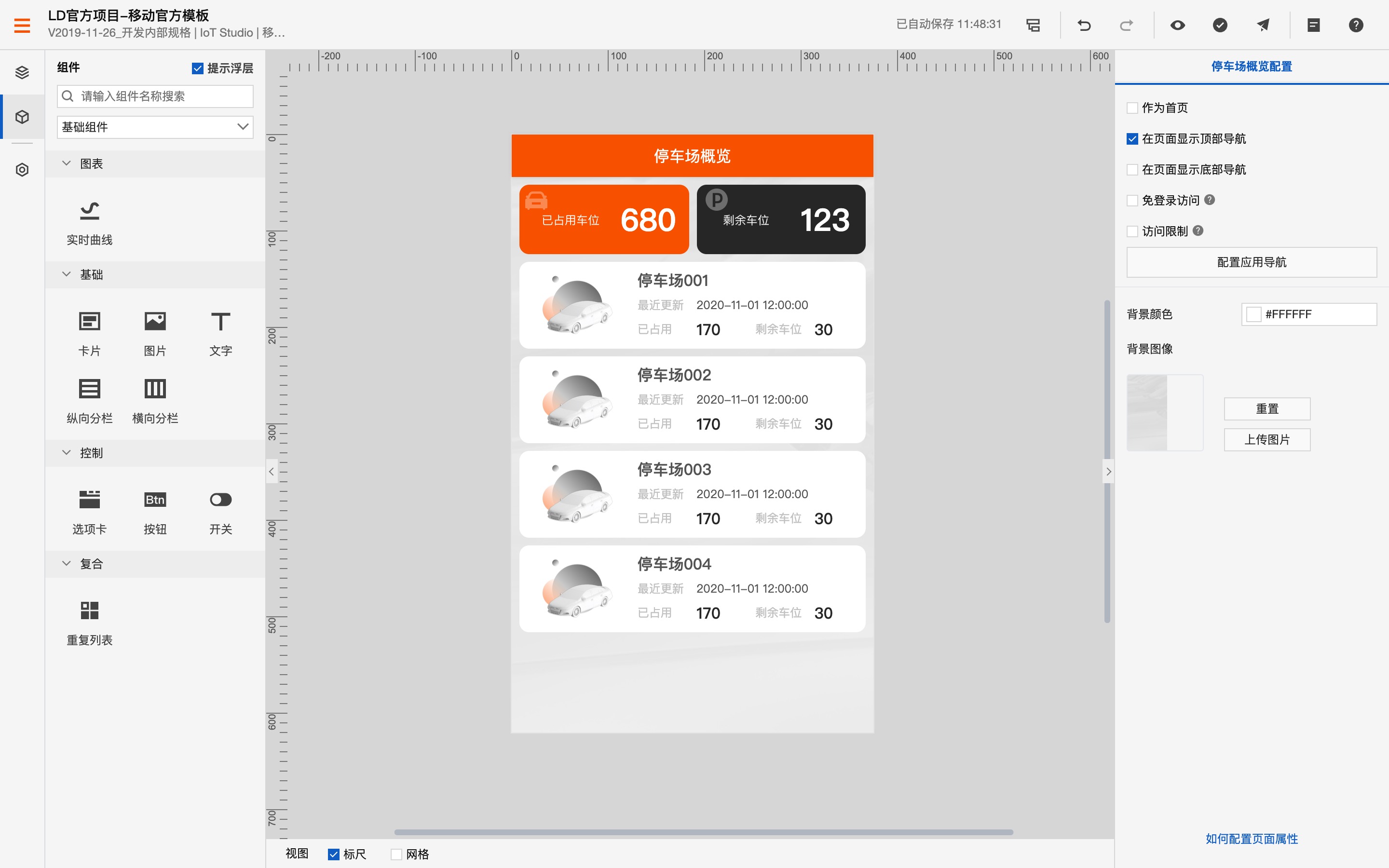Toggle the 提示浮层 checkbox
The height and width of the screenshot is (868, 1389).
[197, 68]
